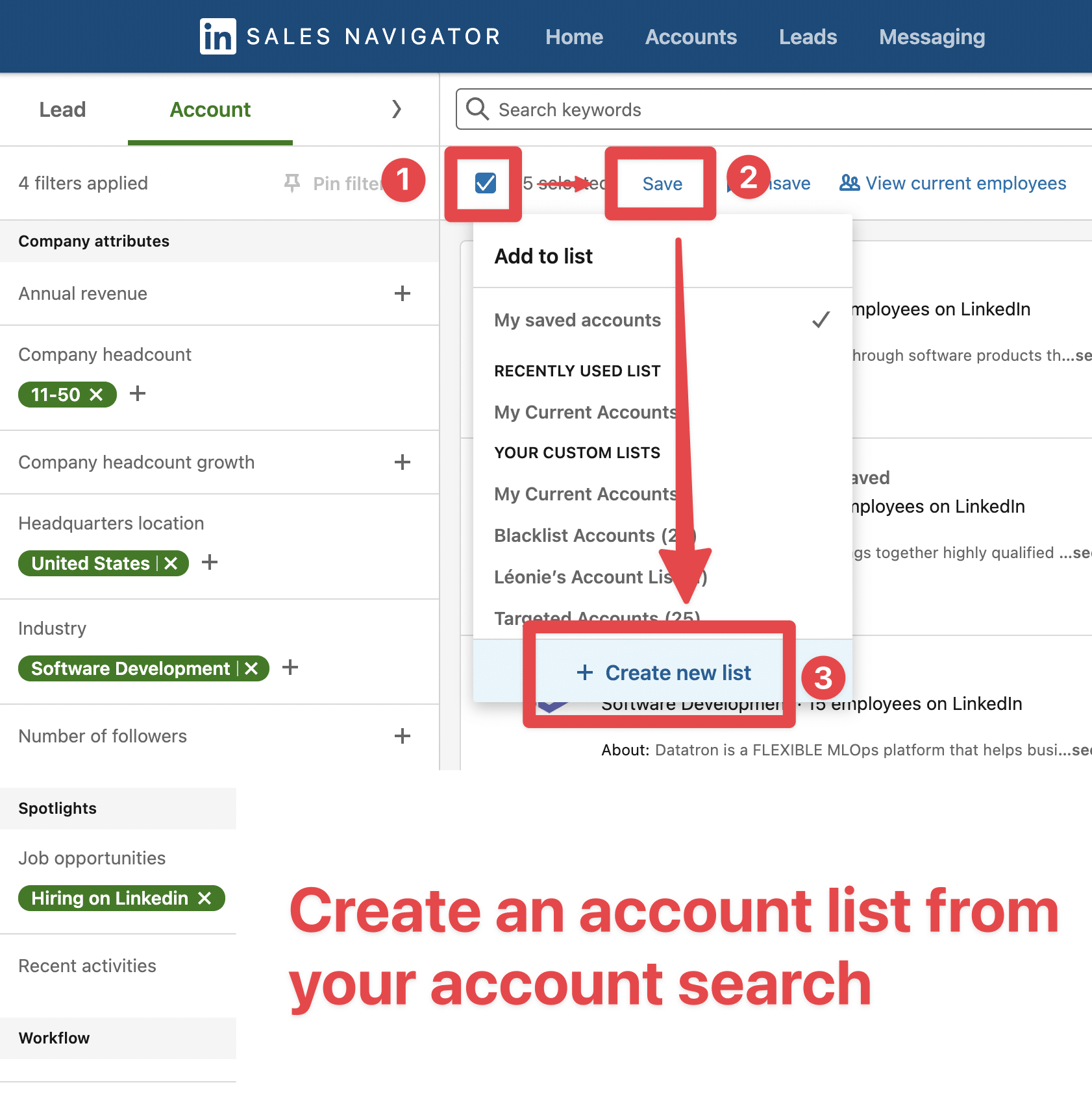The image size is (1092, 1111).
Task: Click the Search keywords input field
Action: click(x=649, y=109)
